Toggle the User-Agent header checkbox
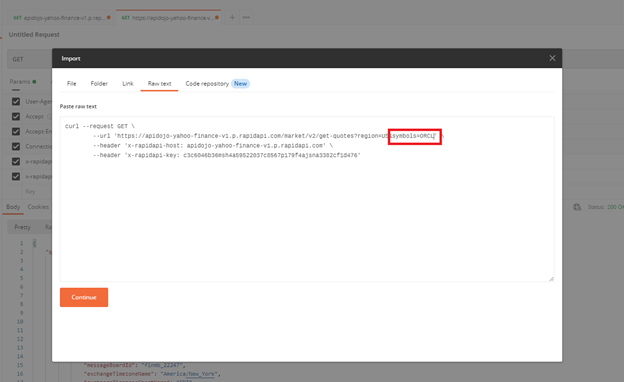Viewport: 624px width, 382px height. 16,101
